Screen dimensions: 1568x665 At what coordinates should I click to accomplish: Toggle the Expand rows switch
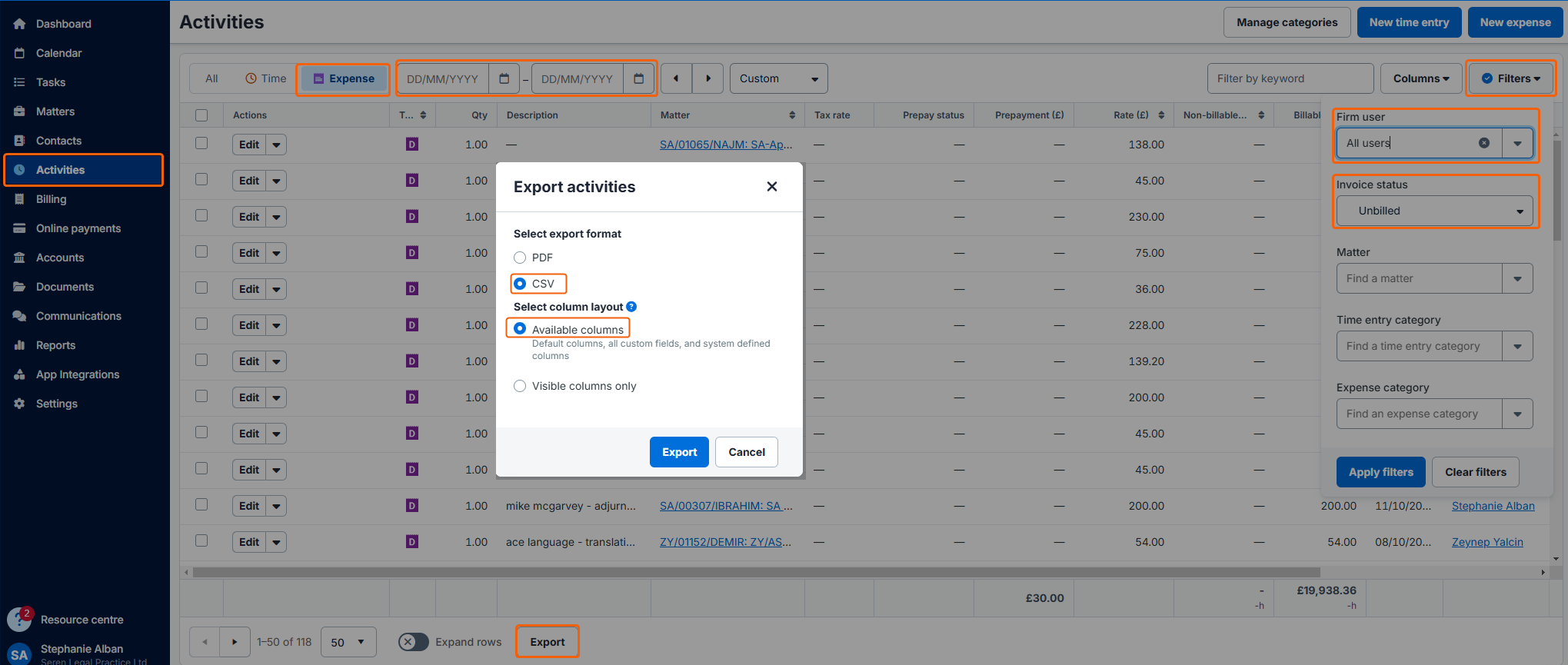pos(414,642)
